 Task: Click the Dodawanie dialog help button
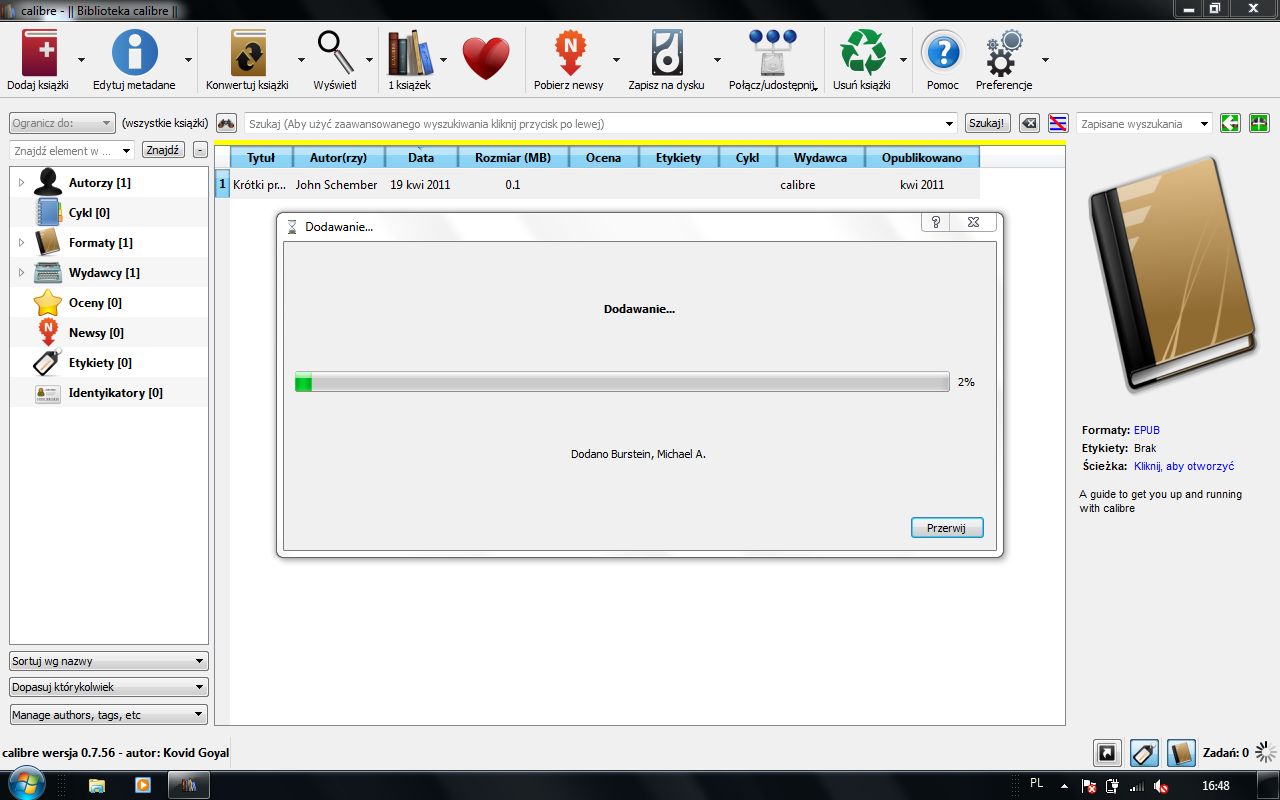coord(935,222)
